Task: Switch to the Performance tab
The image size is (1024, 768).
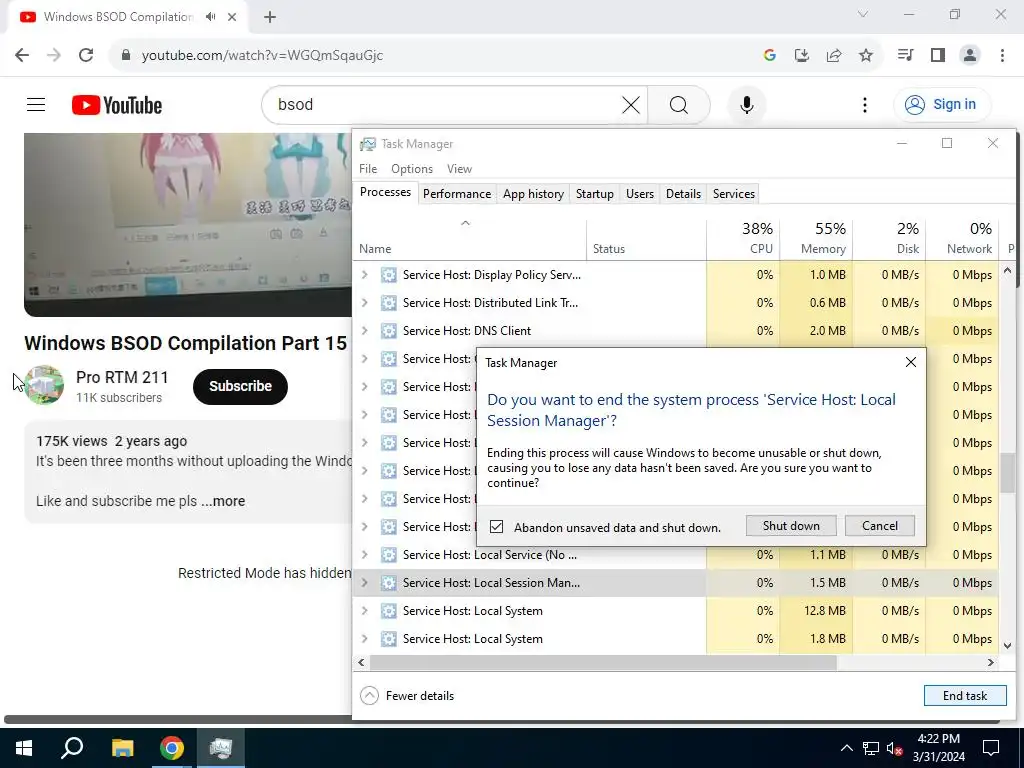Action: coord(456,194)
